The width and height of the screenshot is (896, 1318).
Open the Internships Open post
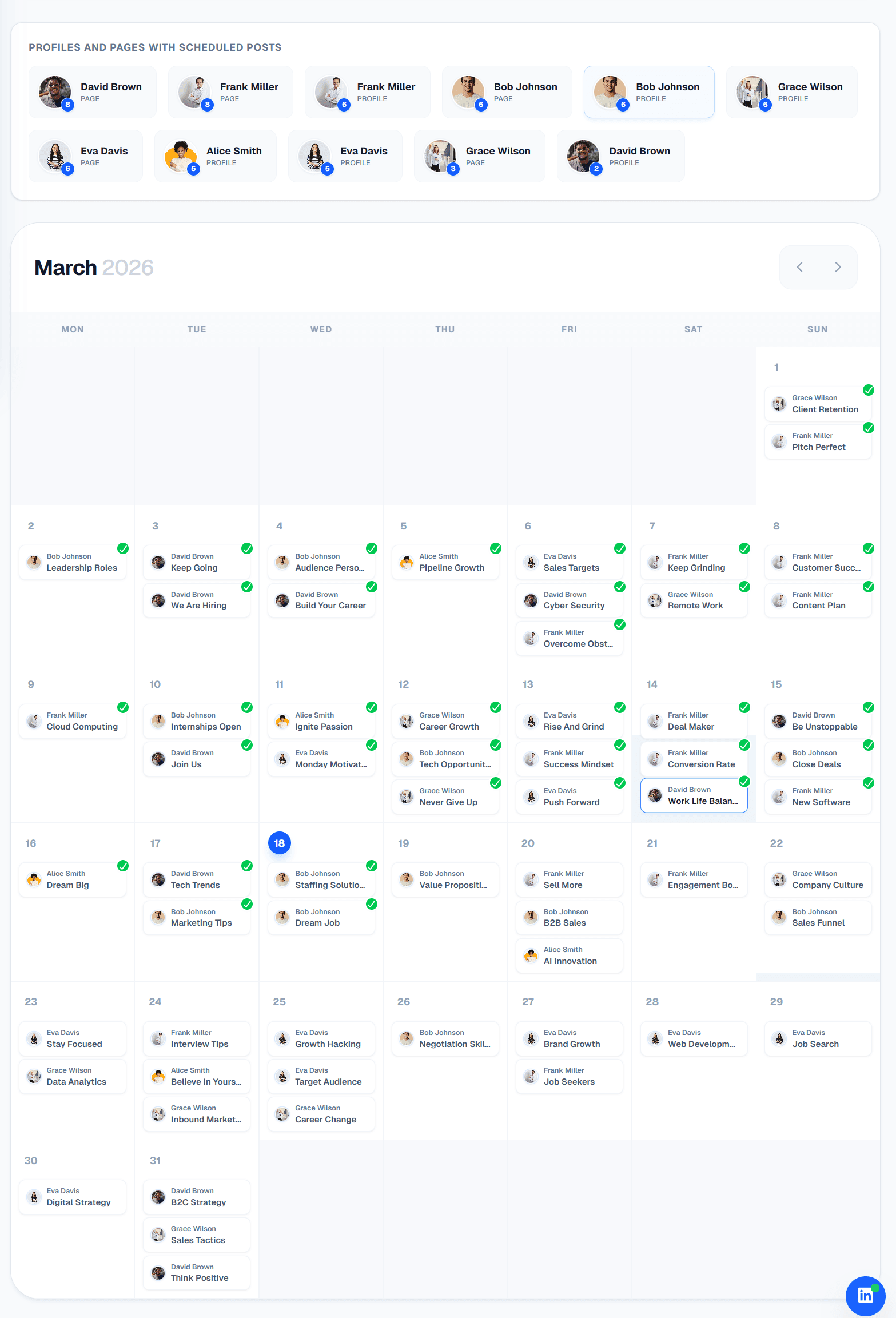(197, 721)
